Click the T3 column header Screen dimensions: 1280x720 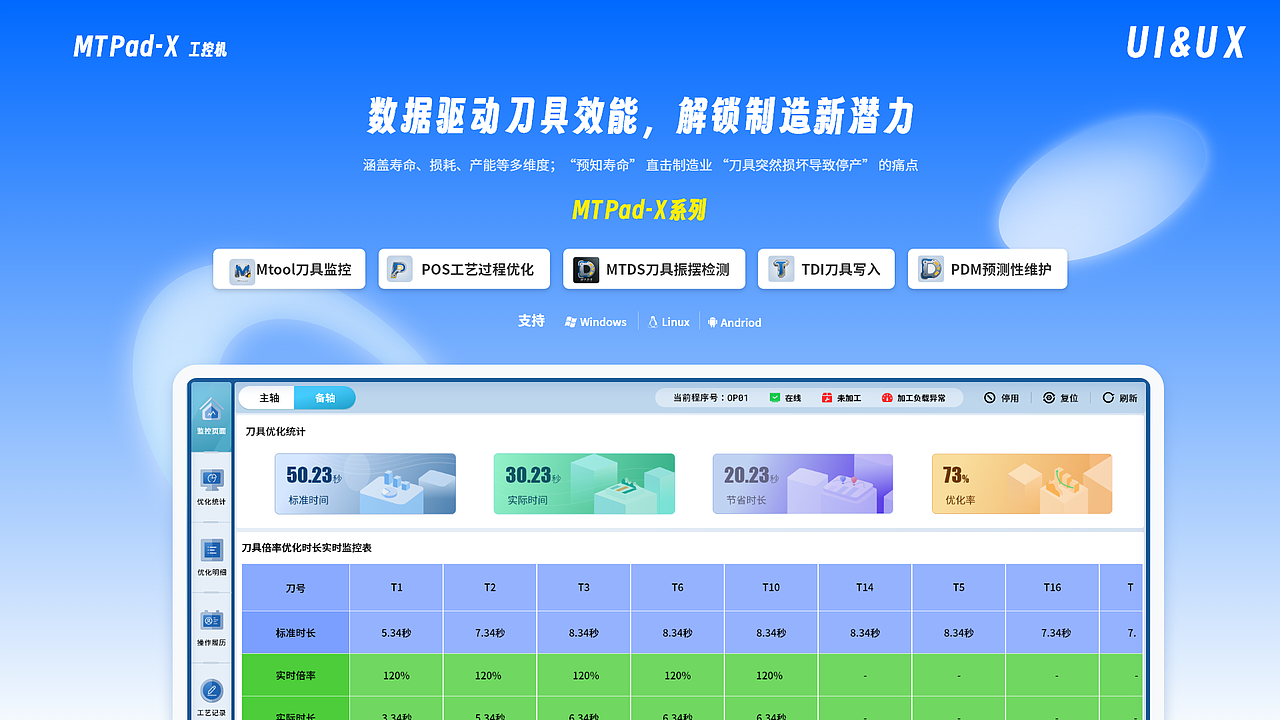[x=584, y=587]
